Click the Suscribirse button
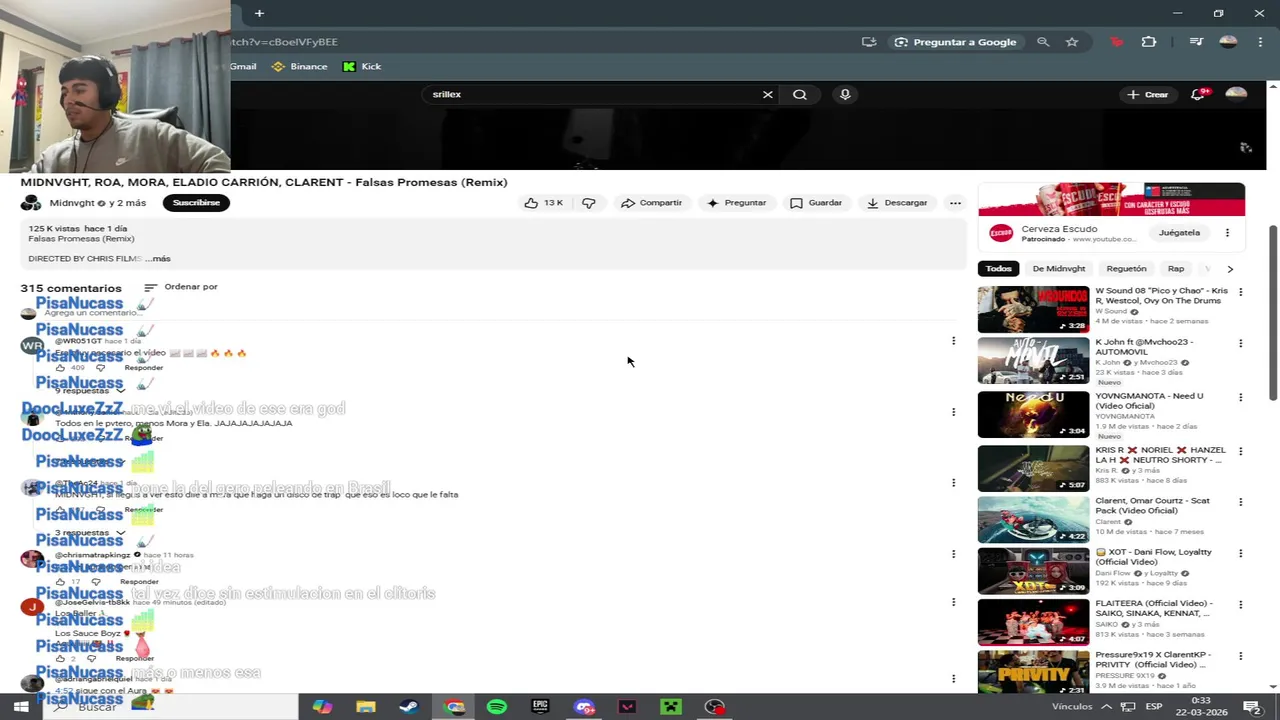This screenshot has height=720, width=1280. click(x=196, y=203)
